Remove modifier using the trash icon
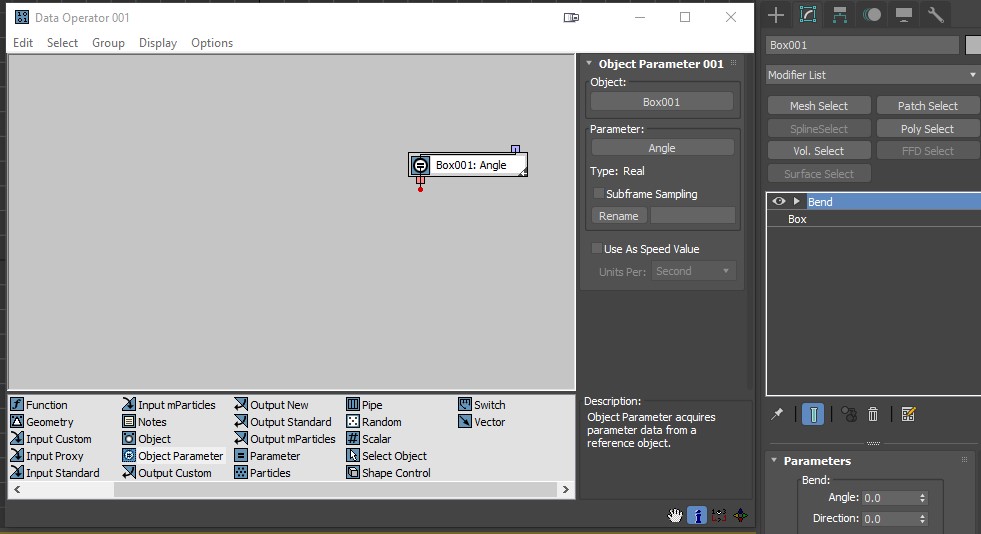This screenshot has width=981, height=534. (x=873, y=414)
